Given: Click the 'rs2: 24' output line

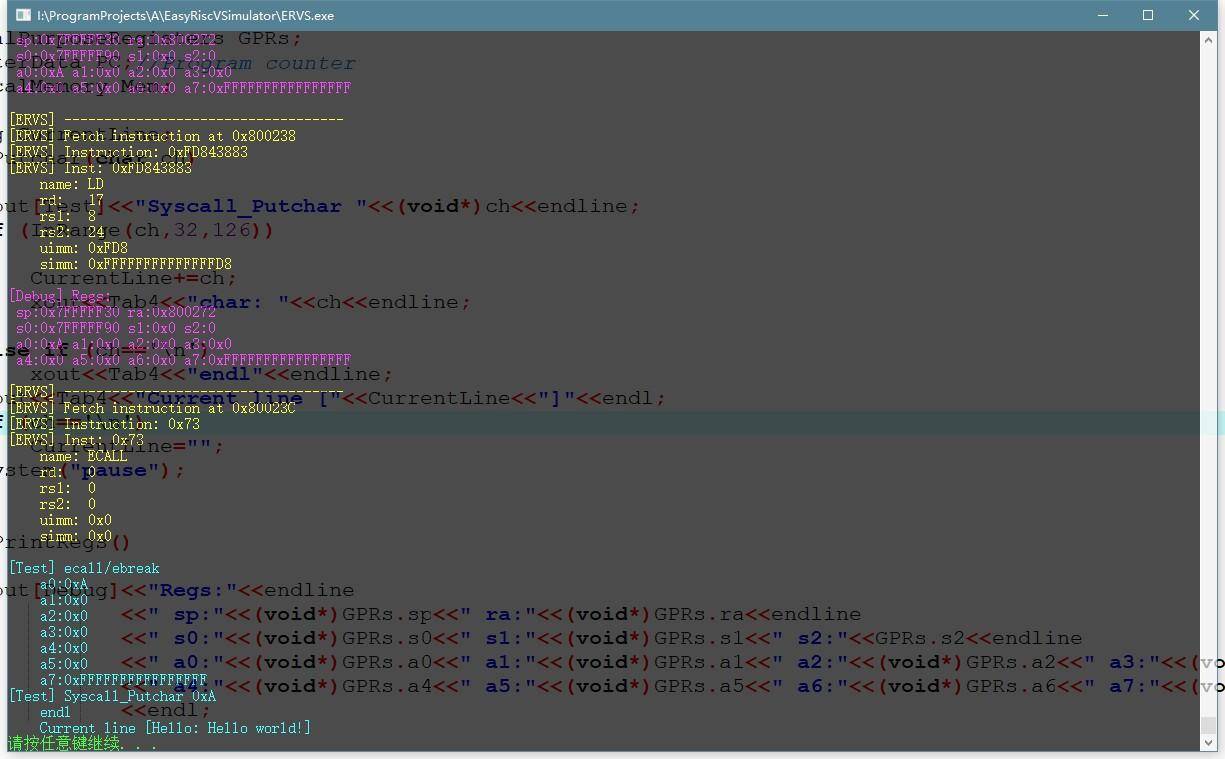Looking at the screenshot, I should (x=71, y=232).
